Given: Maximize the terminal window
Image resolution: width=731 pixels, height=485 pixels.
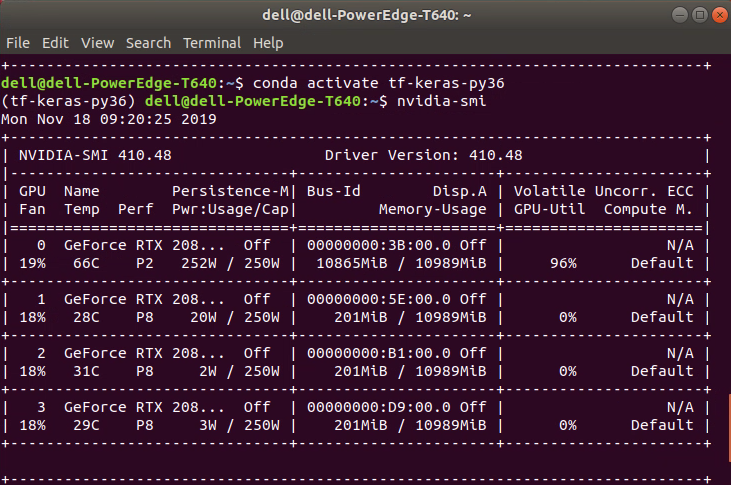Looking at the screenshot, I should (x=700, y=15).
